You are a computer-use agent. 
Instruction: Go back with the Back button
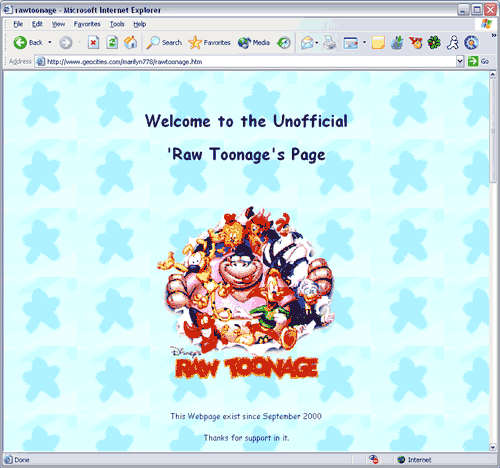(x=28, y=43)
